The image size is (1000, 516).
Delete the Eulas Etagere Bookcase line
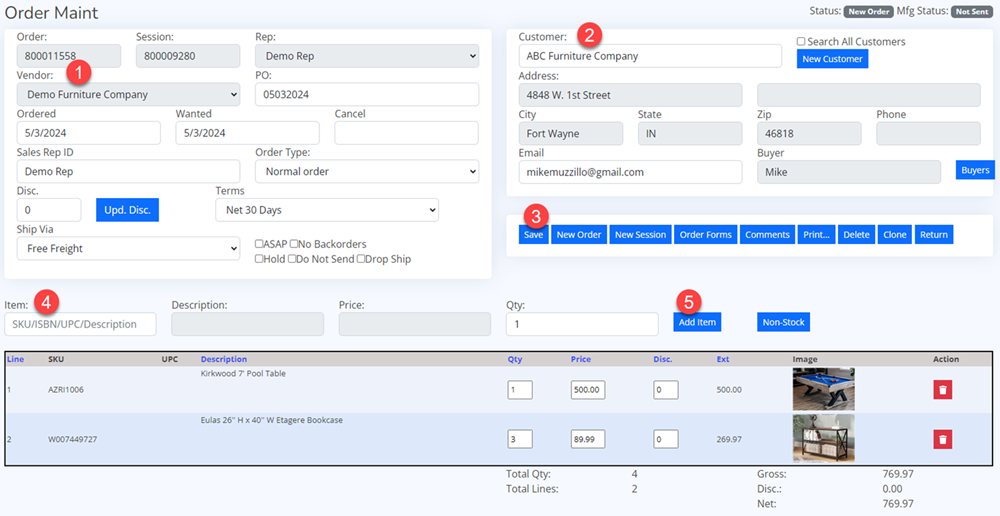point(943,439)
